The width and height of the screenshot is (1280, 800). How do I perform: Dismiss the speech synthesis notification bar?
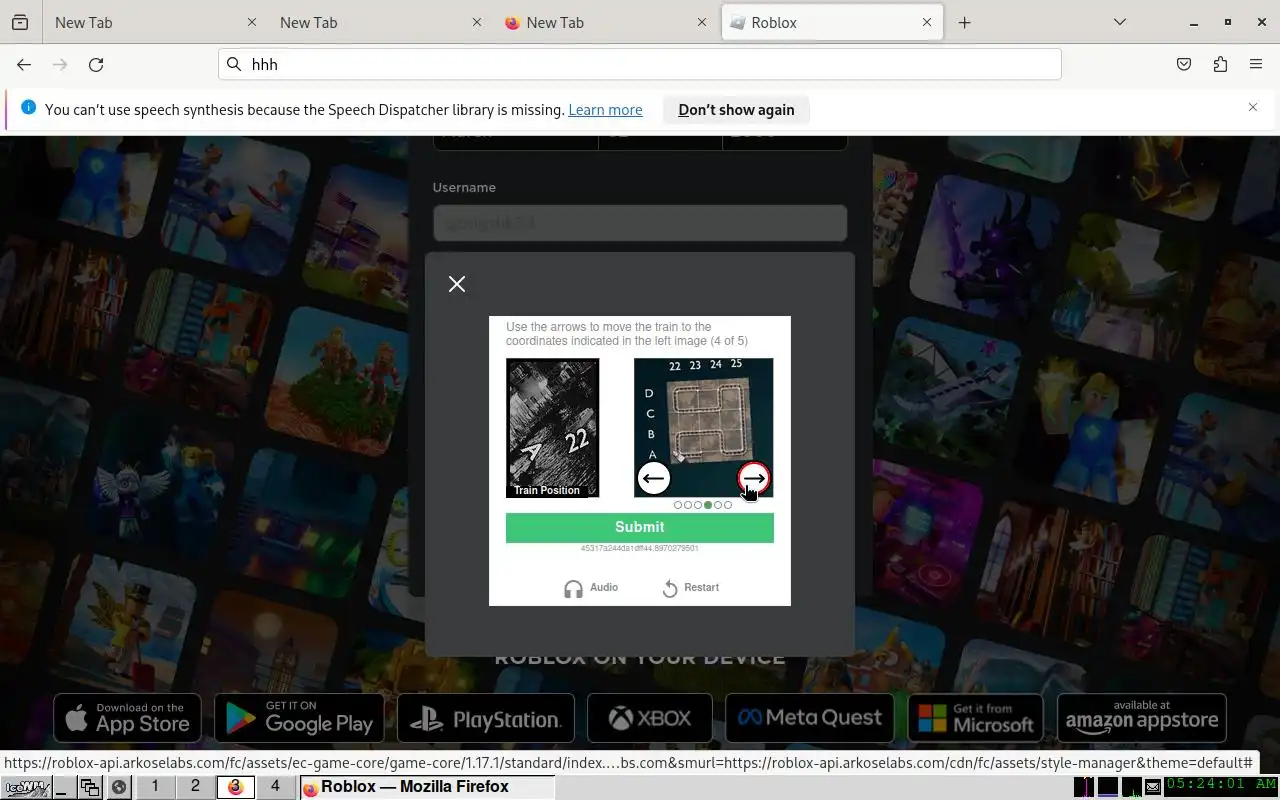[x=1253, y=107]
